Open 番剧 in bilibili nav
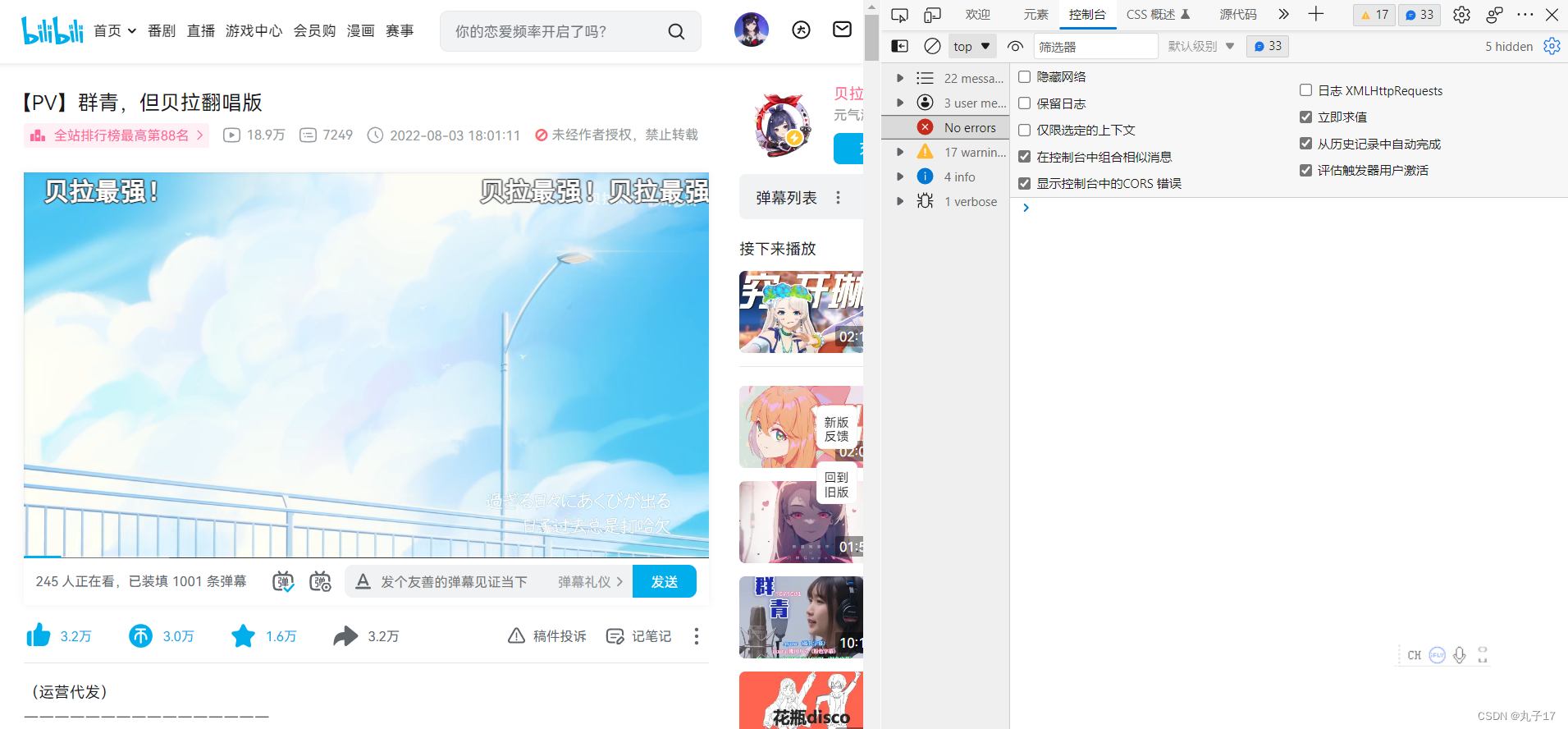The image size is (1568, 729). click(162, 30)
